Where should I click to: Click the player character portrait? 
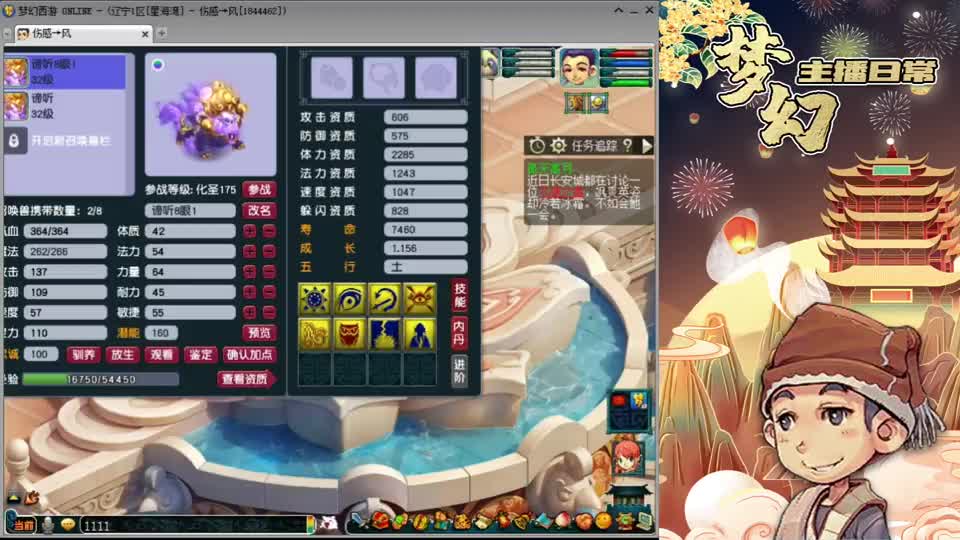click(x=578, y=68)
